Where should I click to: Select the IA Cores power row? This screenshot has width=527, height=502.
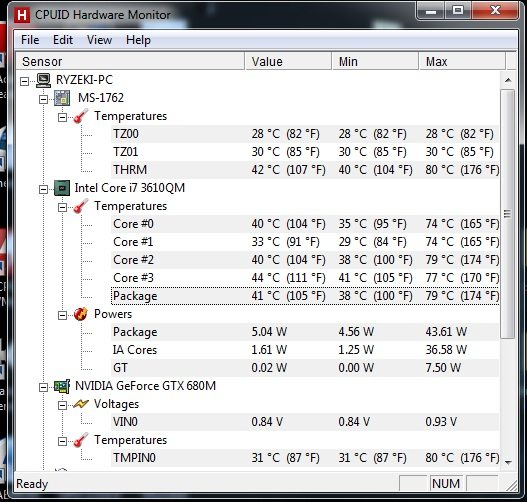pyautogui.click(x=305, y=350)
